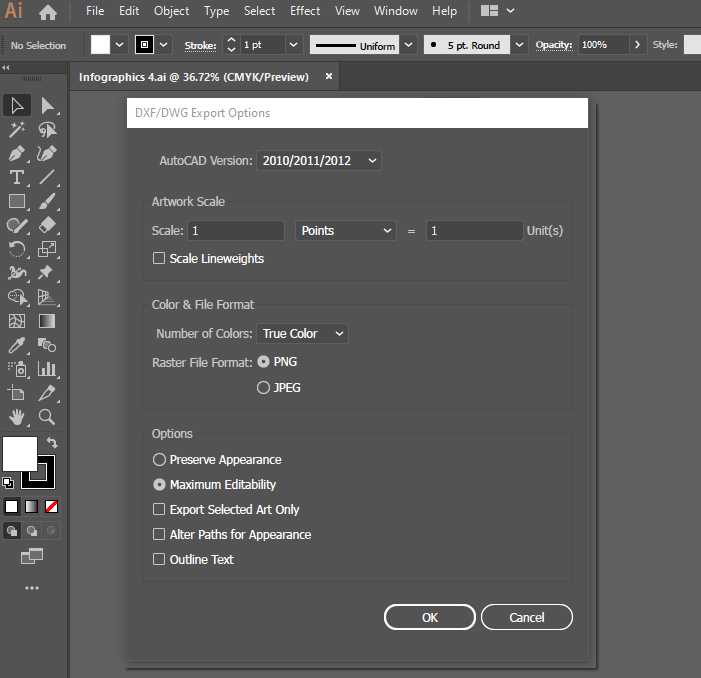Select the Lasso tool

click(x=47, y=130)
